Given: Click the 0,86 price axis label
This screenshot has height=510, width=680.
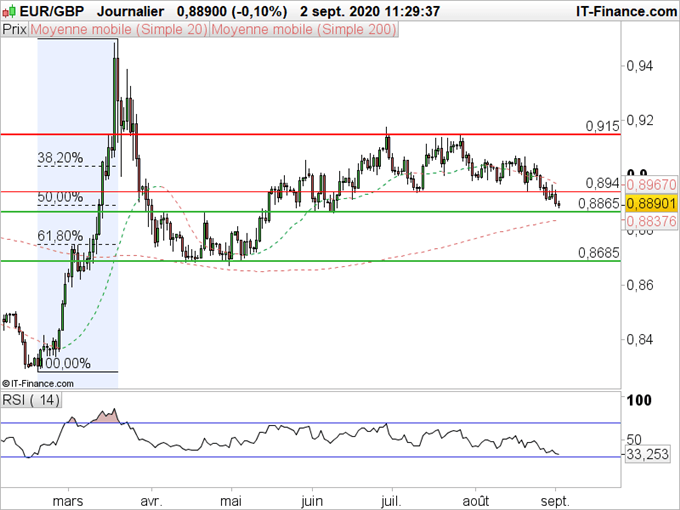Looking at the screenshot, I should coord(640,285).
